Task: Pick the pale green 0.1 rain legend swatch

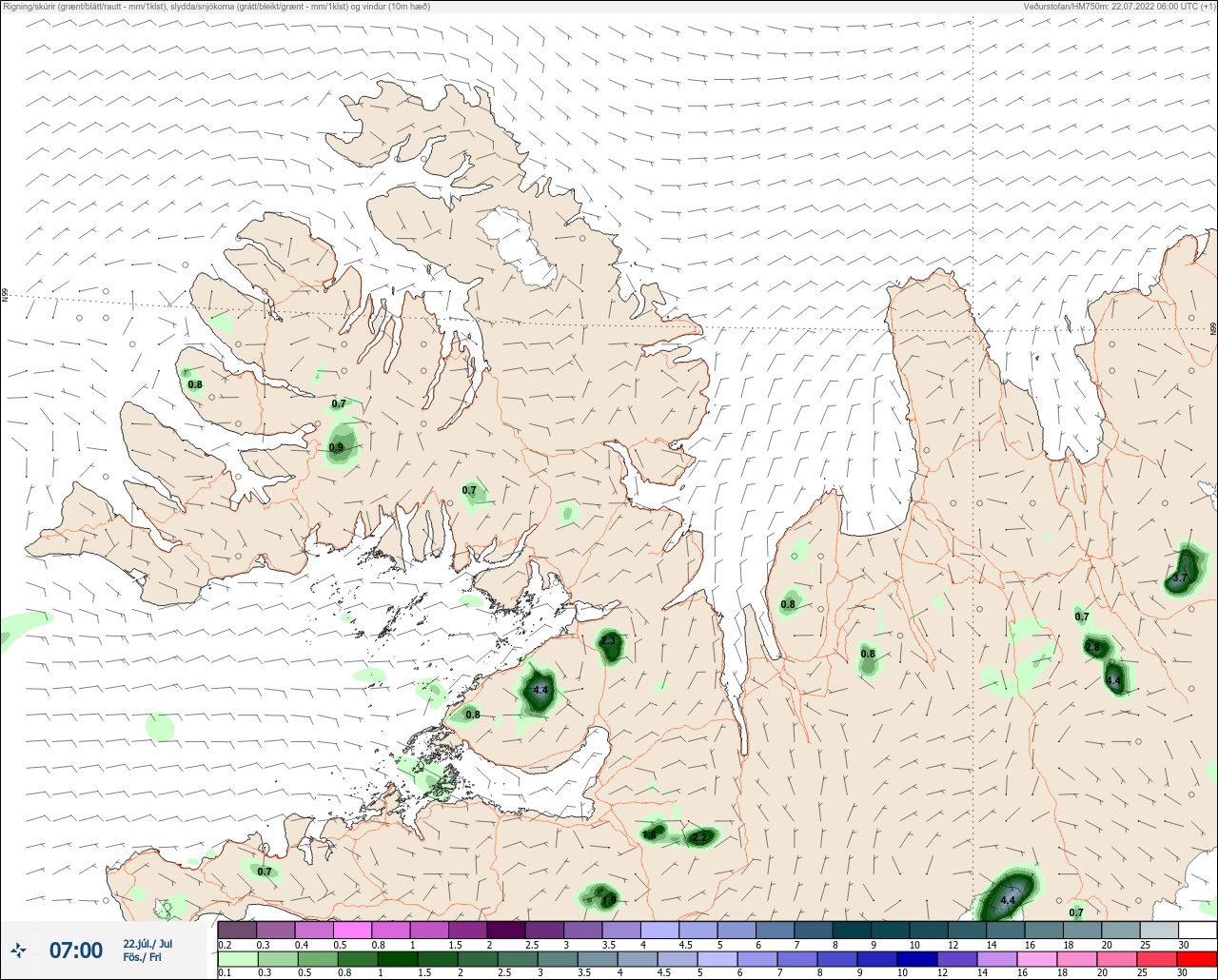Action: click(x=237, y=959)
